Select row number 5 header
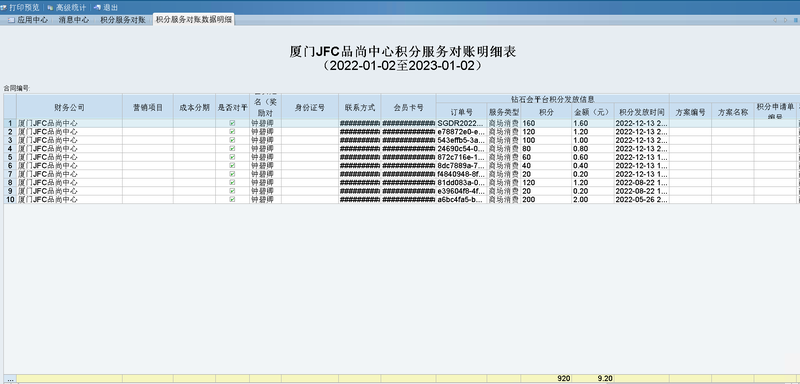Image resolution: width=800 pixels, height=384 pixels. pyautogui.click(x=10, y=157)
